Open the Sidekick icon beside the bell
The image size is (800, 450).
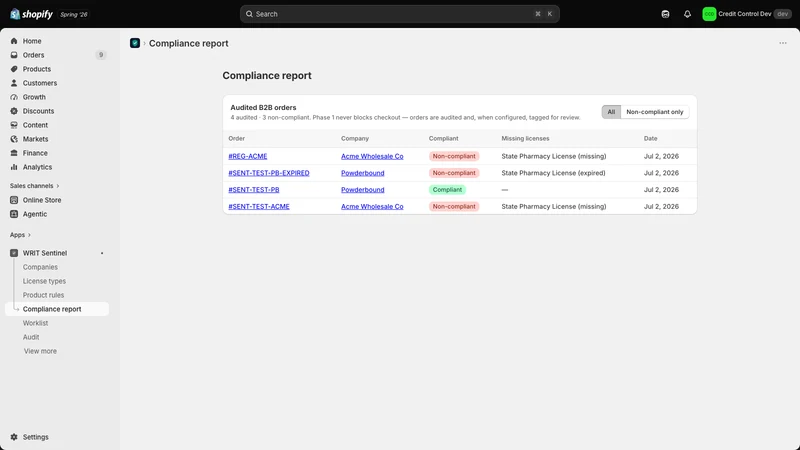[665, 14]
